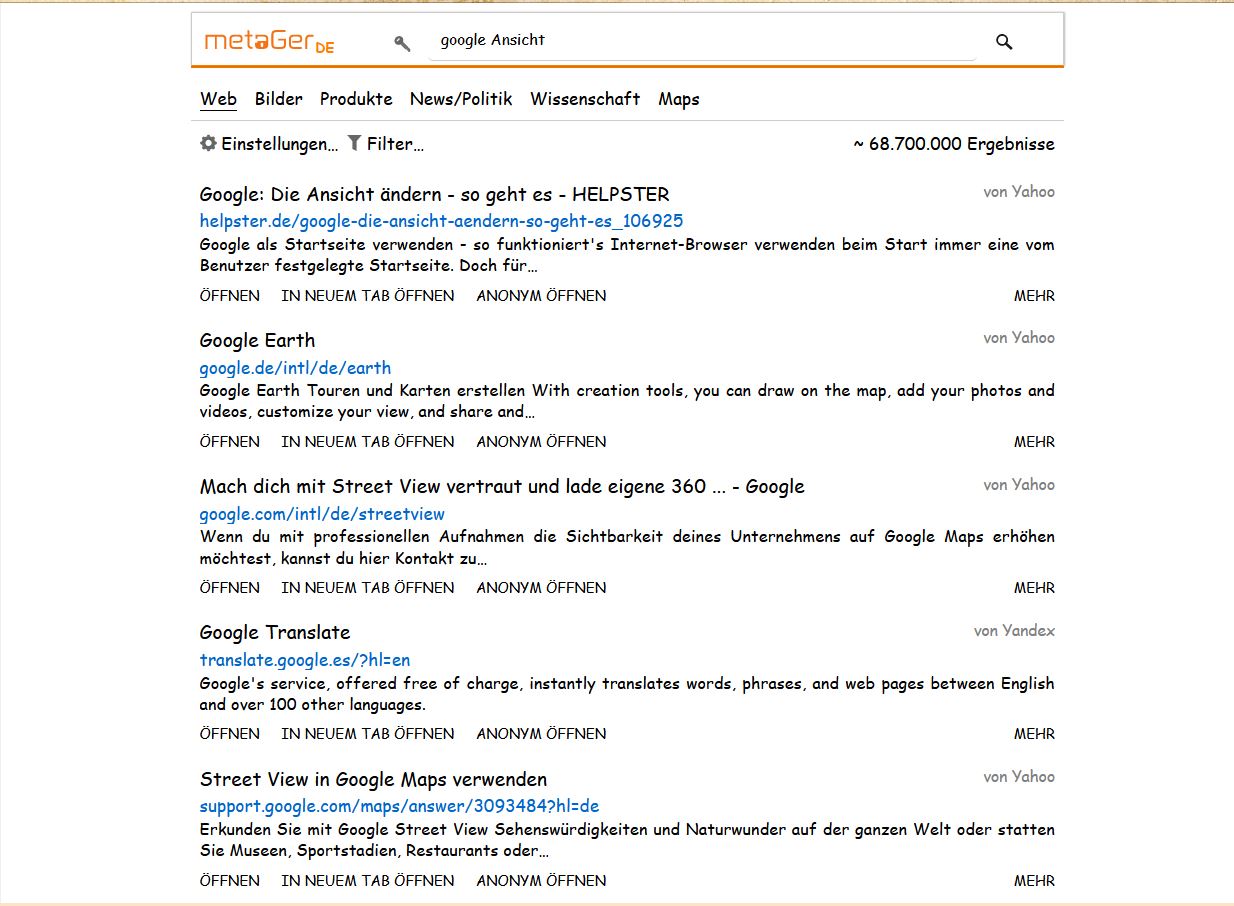The height and width of the screenshot is (906, 1234).
Task: Open the translate.google.es/?hl=en link
Action: [x=305, y=660]
